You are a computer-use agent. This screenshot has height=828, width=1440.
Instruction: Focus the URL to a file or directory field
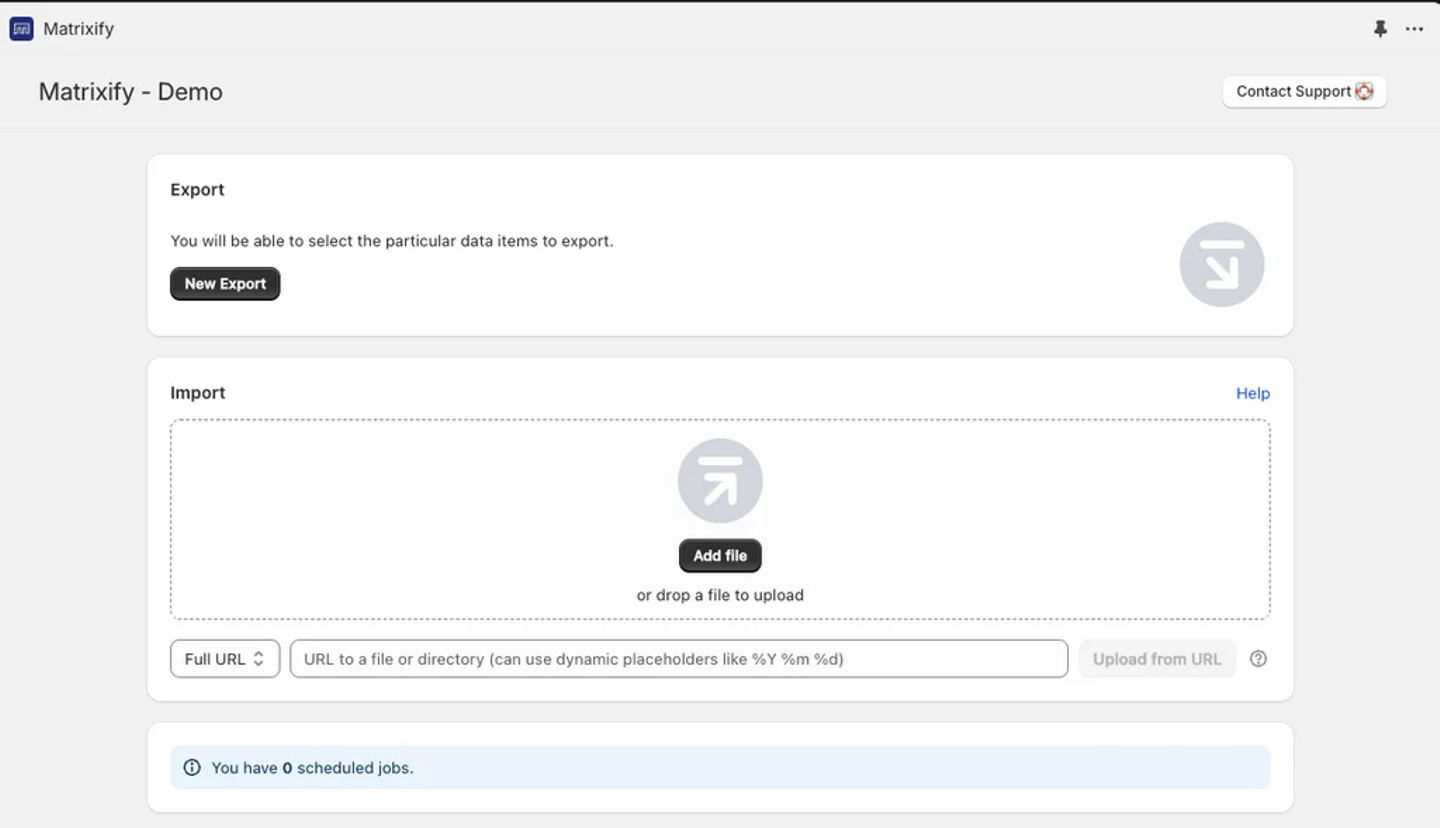[678, 659]
